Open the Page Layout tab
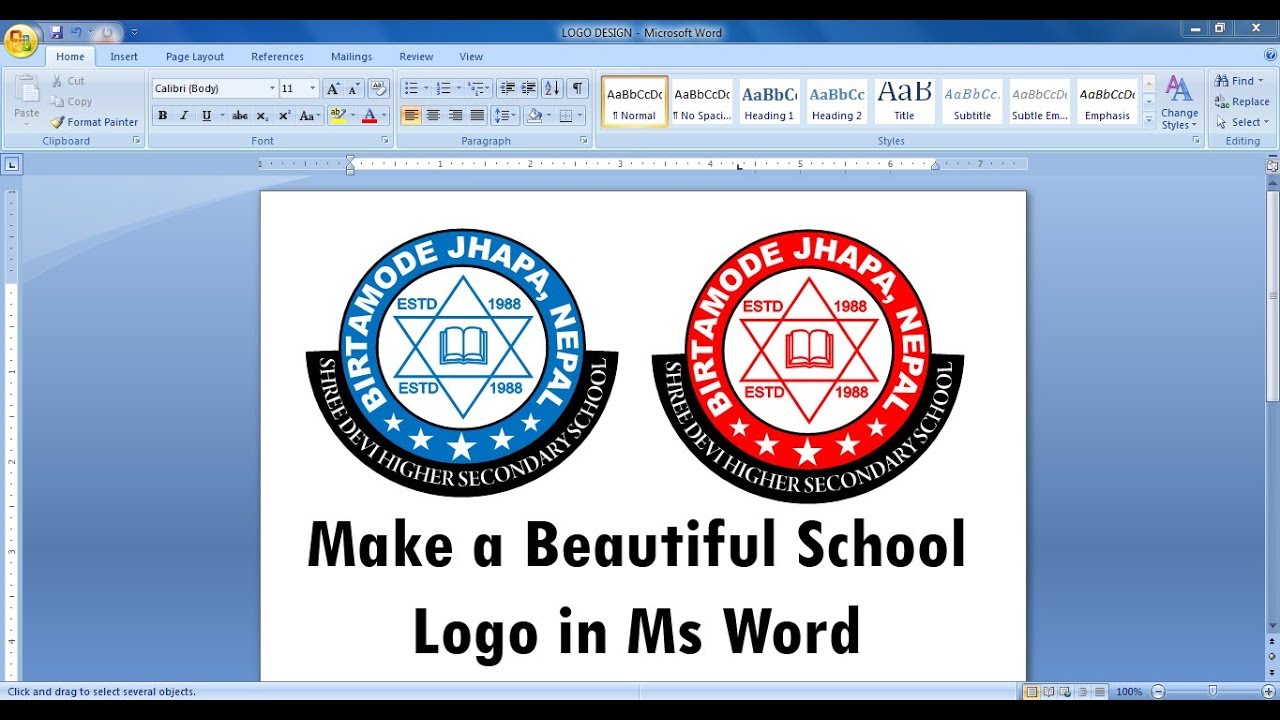 [x=195, y=57]
